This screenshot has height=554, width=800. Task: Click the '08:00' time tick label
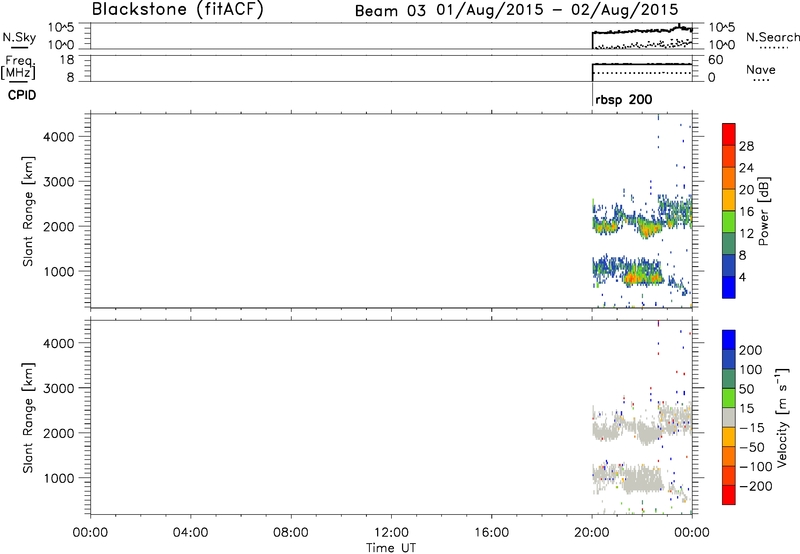pos(291,533)
